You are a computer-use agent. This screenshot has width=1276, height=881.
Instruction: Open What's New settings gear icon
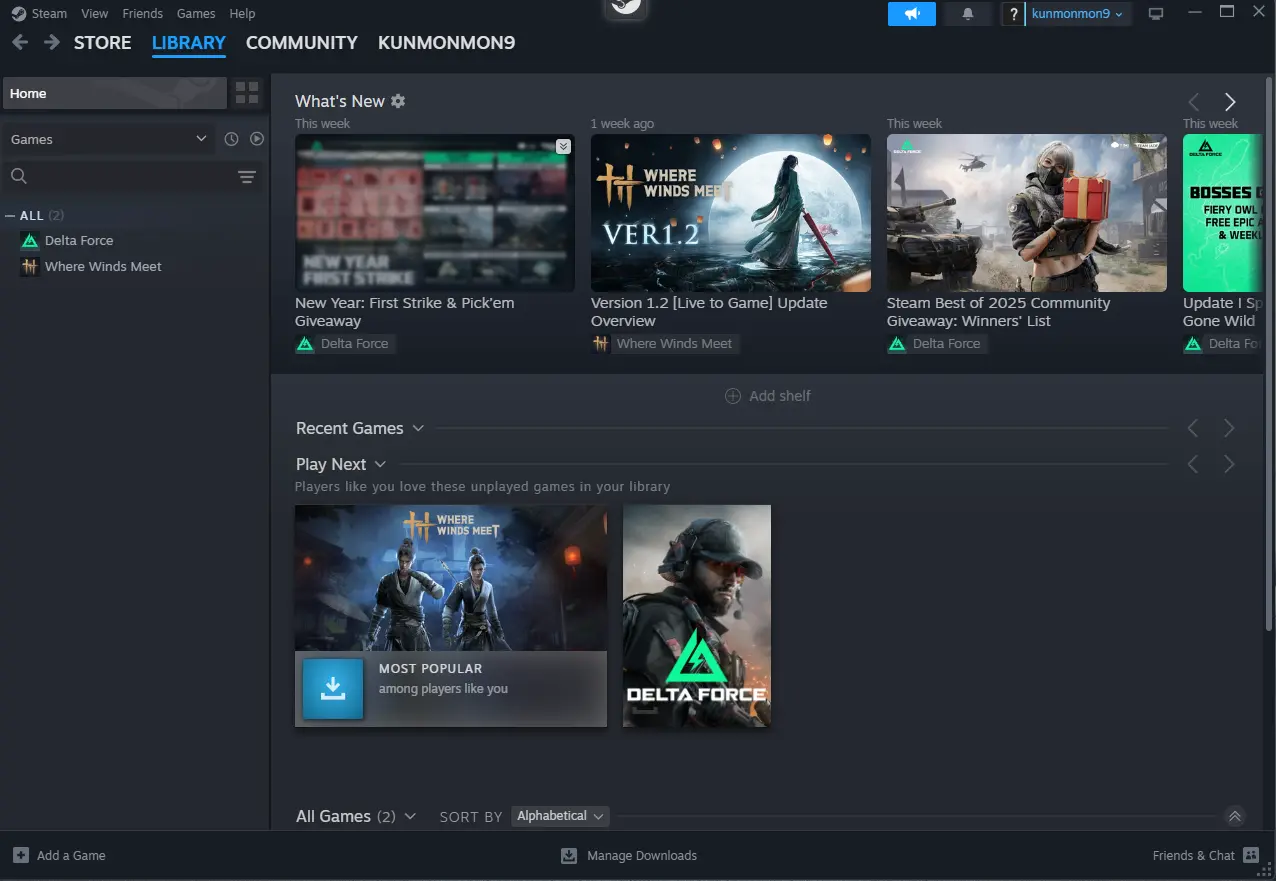398,101
